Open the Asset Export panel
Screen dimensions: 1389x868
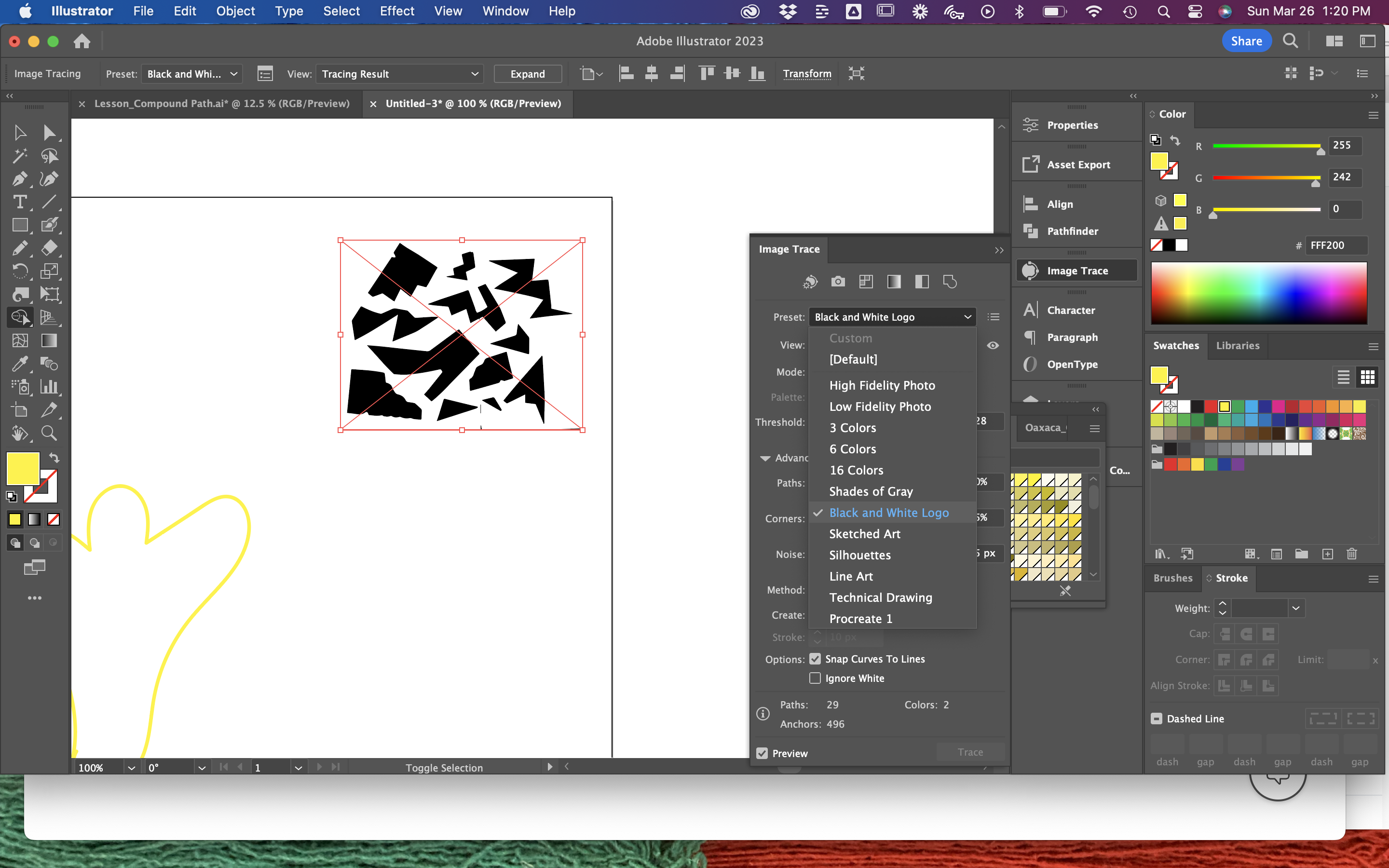[x=1078, y=165]
